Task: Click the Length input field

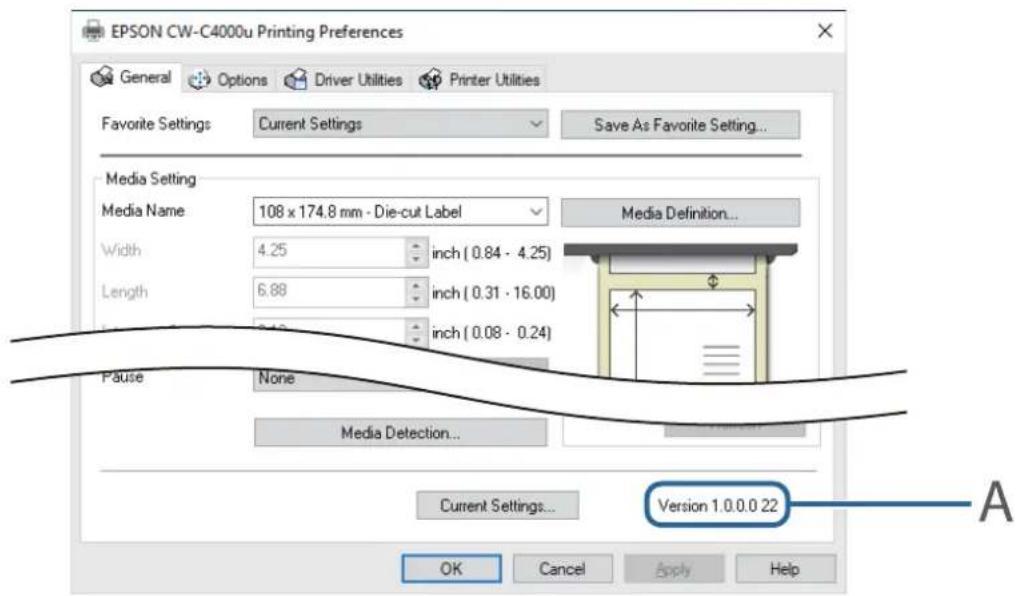Action: [x=329, y=292]
